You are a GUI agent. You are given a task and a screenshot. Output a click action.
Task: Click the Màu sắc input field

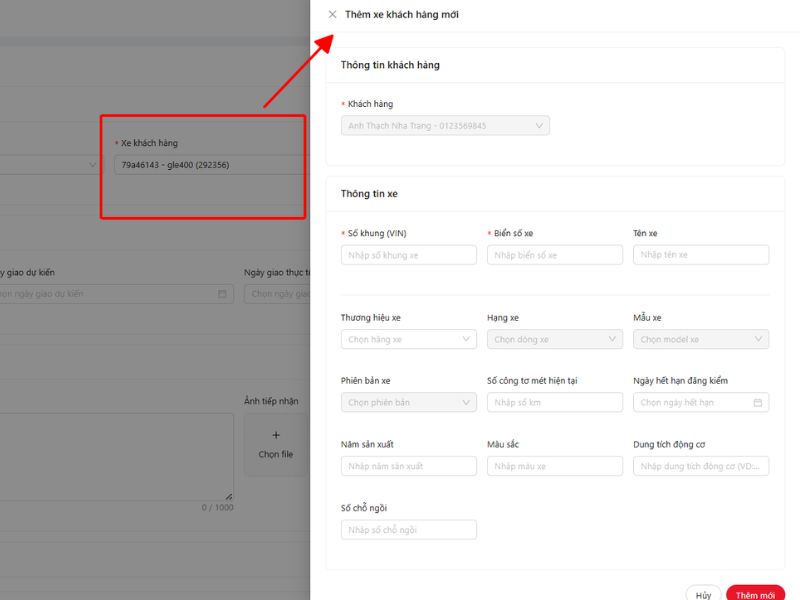coord(554,466)
